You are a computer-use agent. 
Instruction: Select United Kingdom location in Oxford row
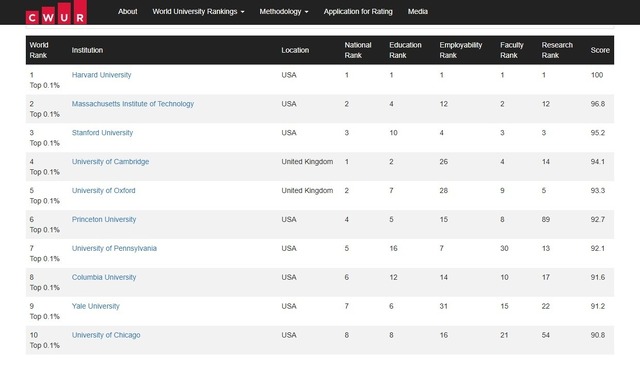click(307, 191)
